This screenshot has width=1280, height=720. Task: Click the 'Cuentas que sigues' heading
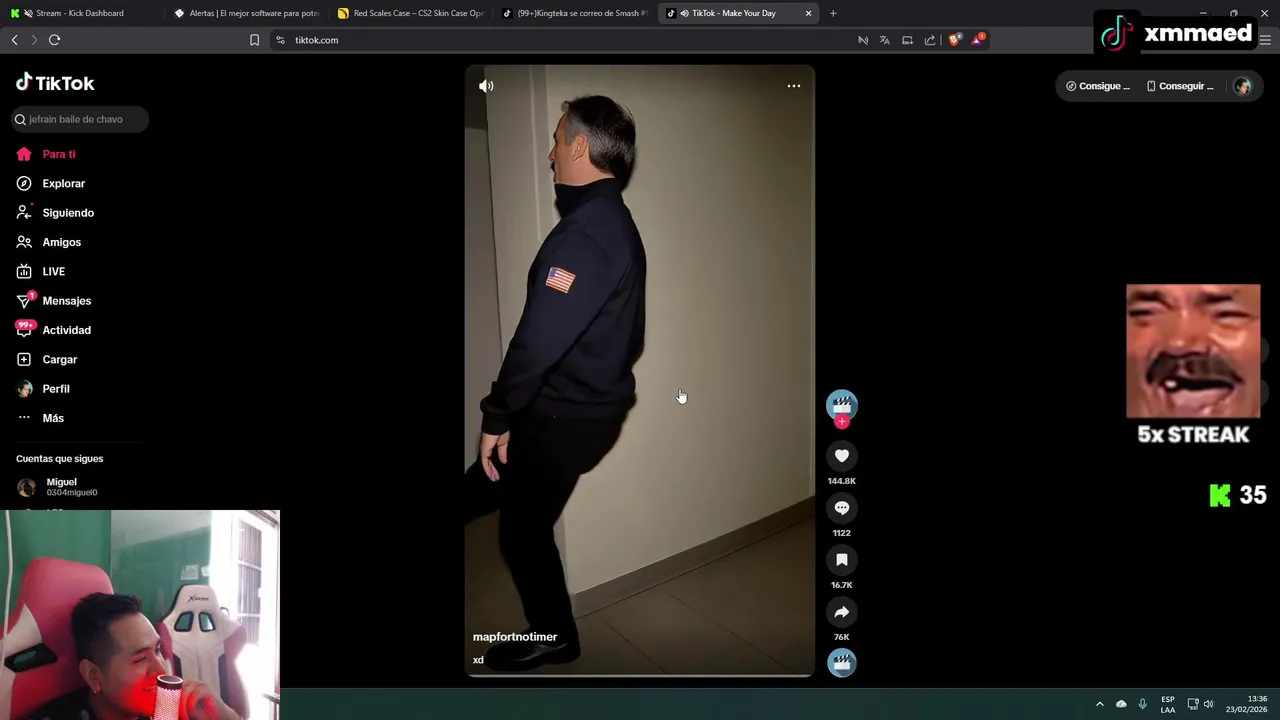coord(59,459)
